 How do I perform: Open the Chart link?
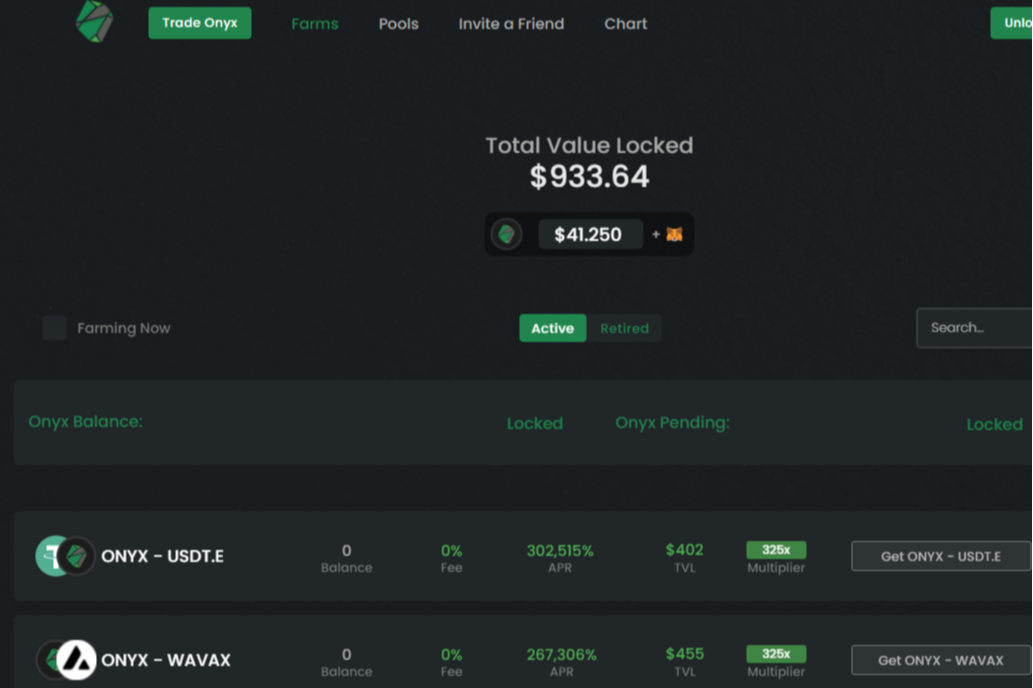point(626,24)
